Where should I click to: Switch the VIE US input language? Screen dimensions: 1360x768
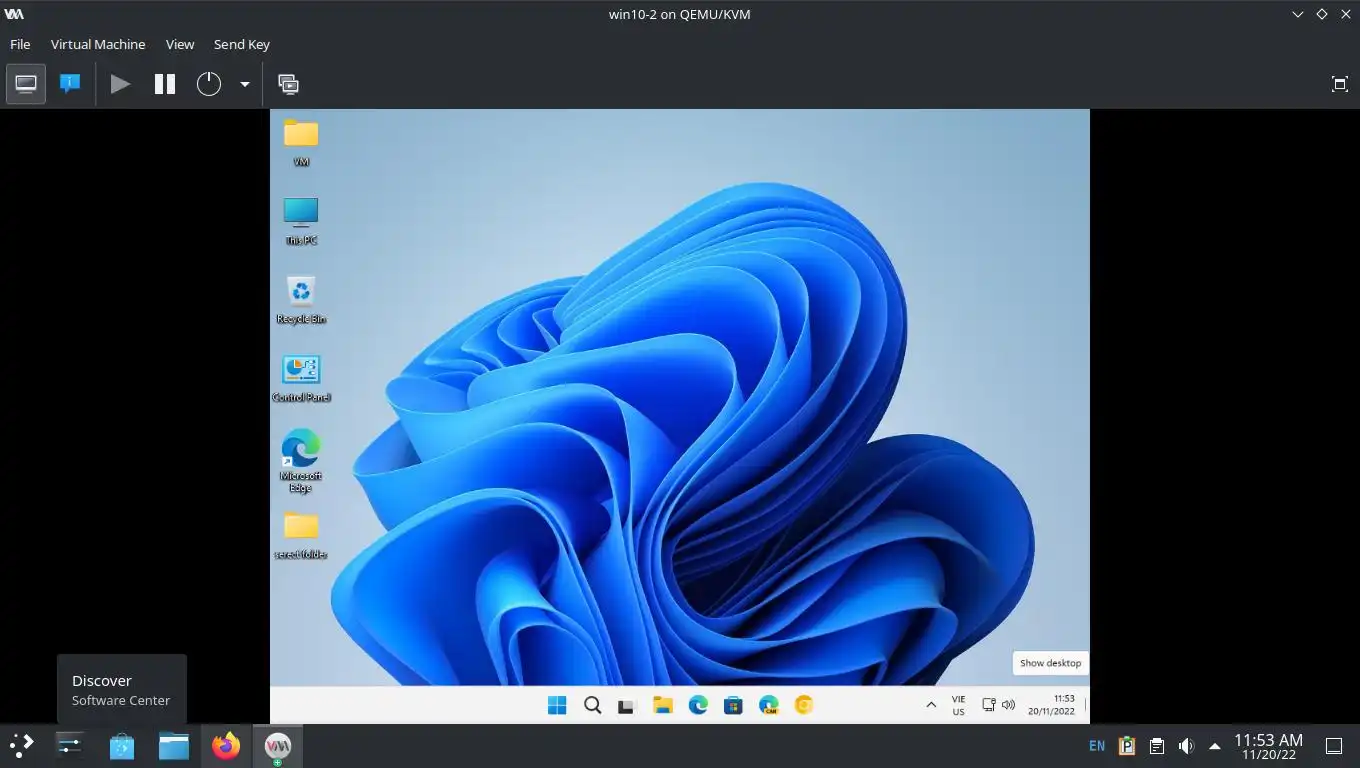tap(959, 705)
